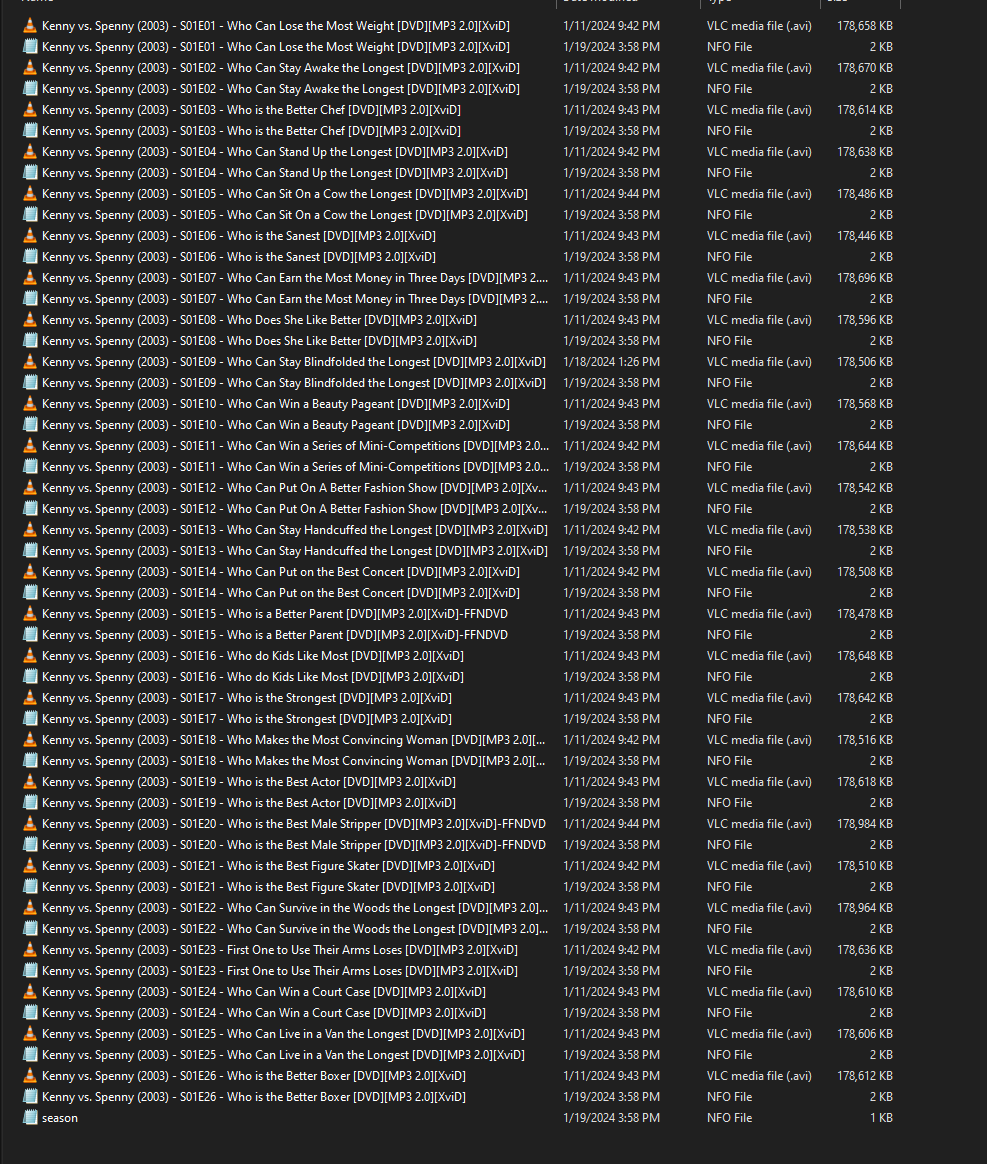Click the S01E03 Better Chef NFO file name

[252, 131]
